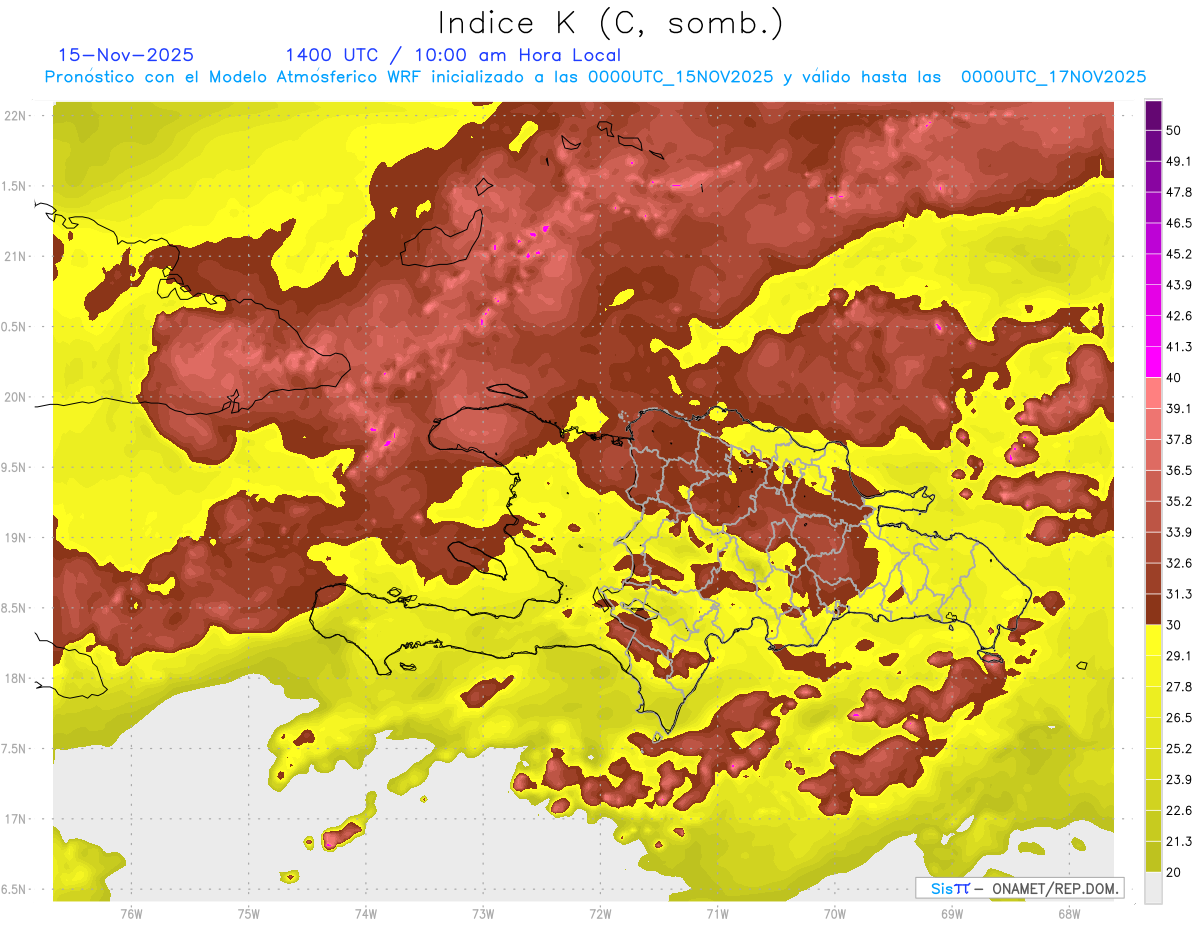Click the colorbar value '31.3'

pos(1178,594)
